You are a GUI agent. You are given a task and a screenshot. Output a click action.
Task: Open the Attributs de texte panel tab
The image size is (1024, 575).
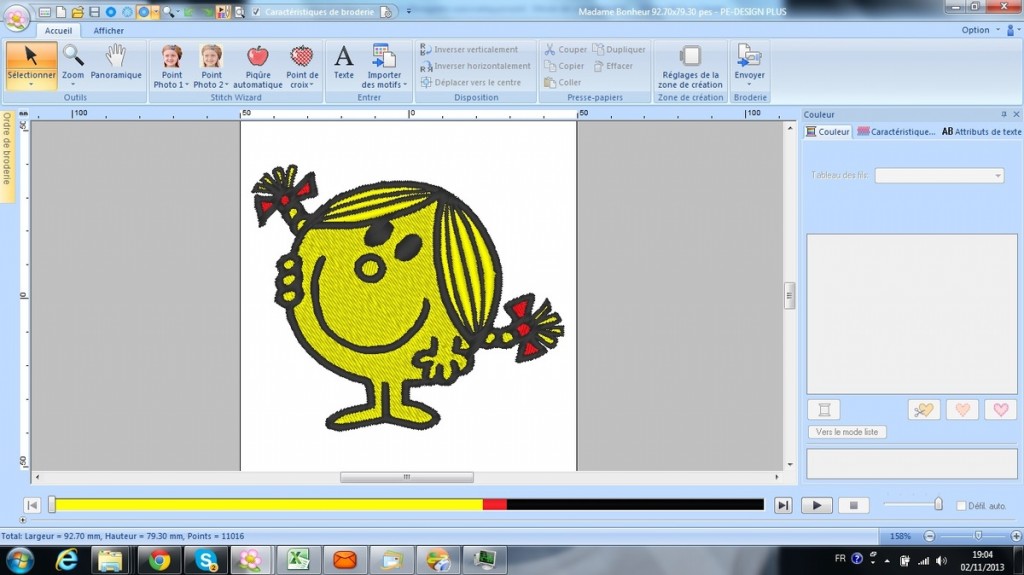tap(981, 132)
